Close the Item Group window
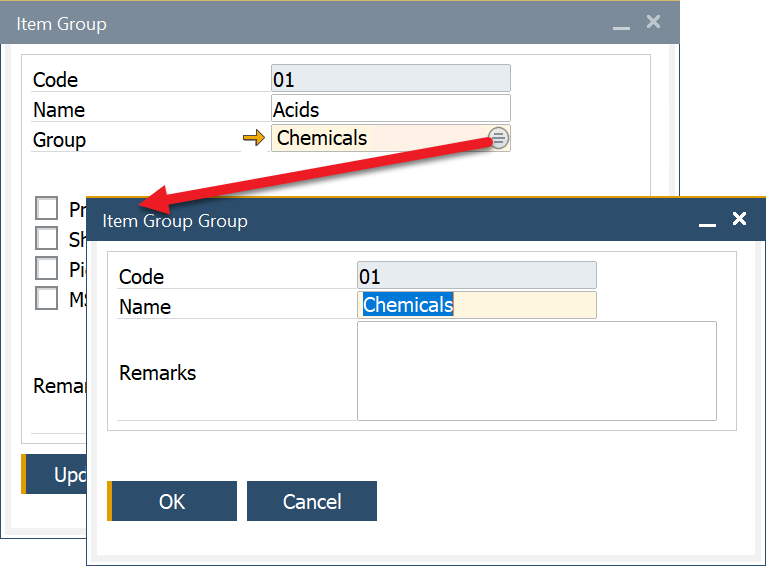Screen dimensions: 766x566 (x=653, y=21)
